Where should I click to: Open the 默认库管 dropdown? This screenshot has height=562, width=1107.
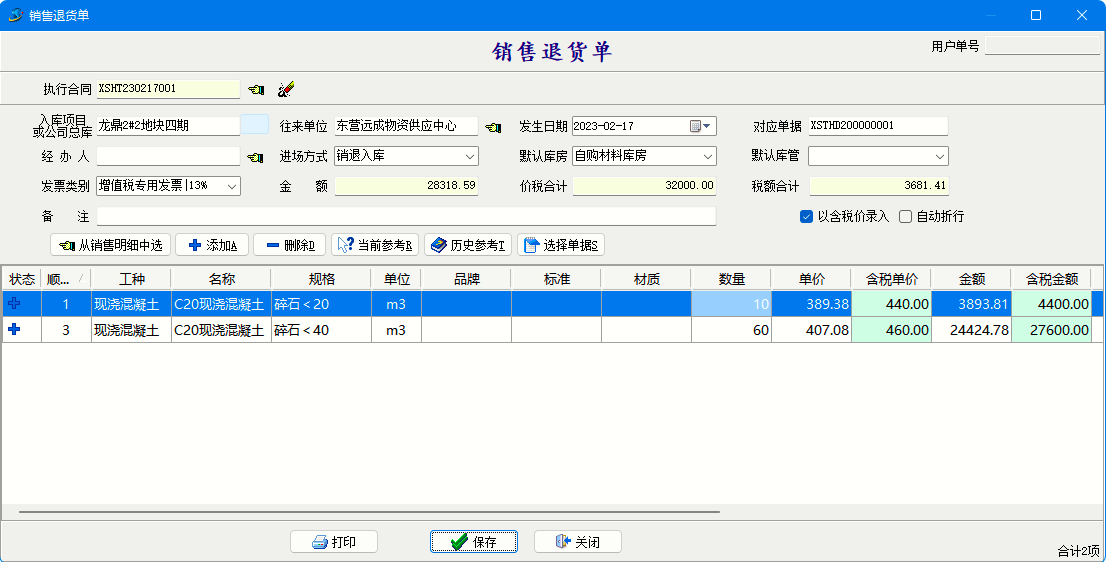[940, 156]
